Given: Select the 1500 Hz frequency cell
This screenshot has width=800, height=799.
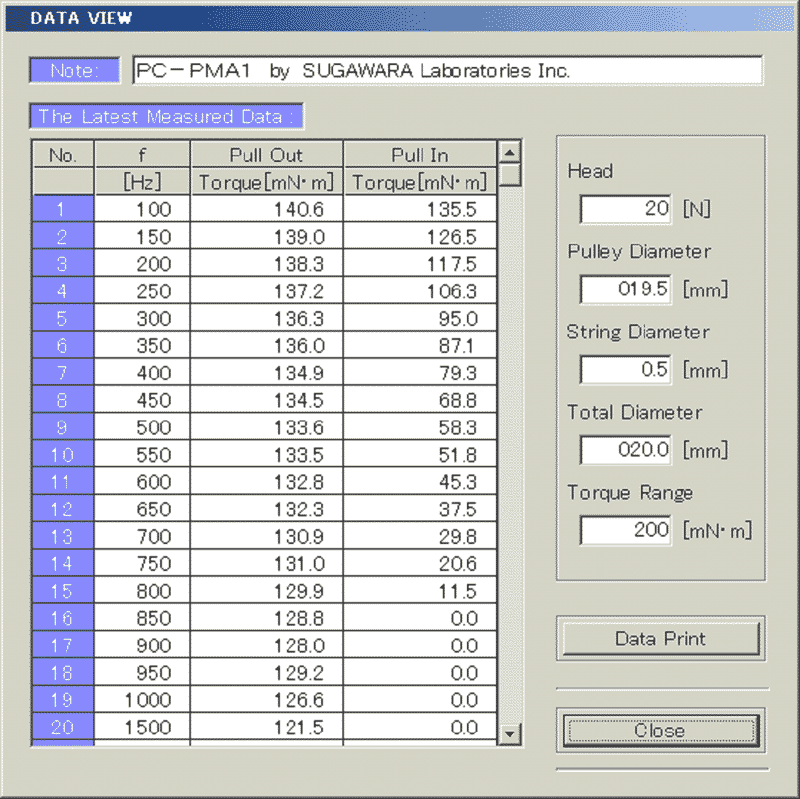Looking at the screenshot, I should point(142,727).
